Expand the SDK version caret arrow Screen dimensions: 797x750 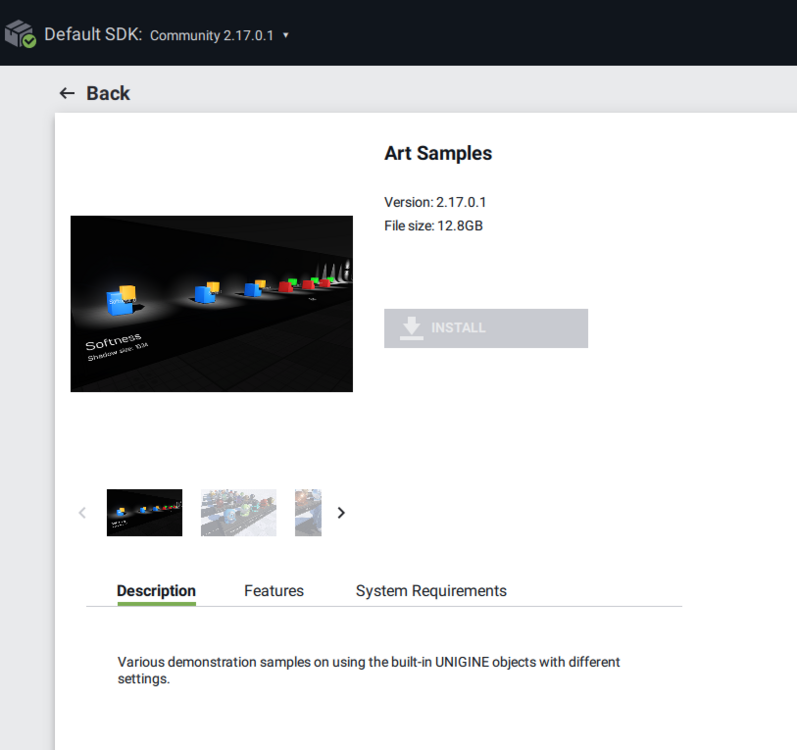click(286, 35)
